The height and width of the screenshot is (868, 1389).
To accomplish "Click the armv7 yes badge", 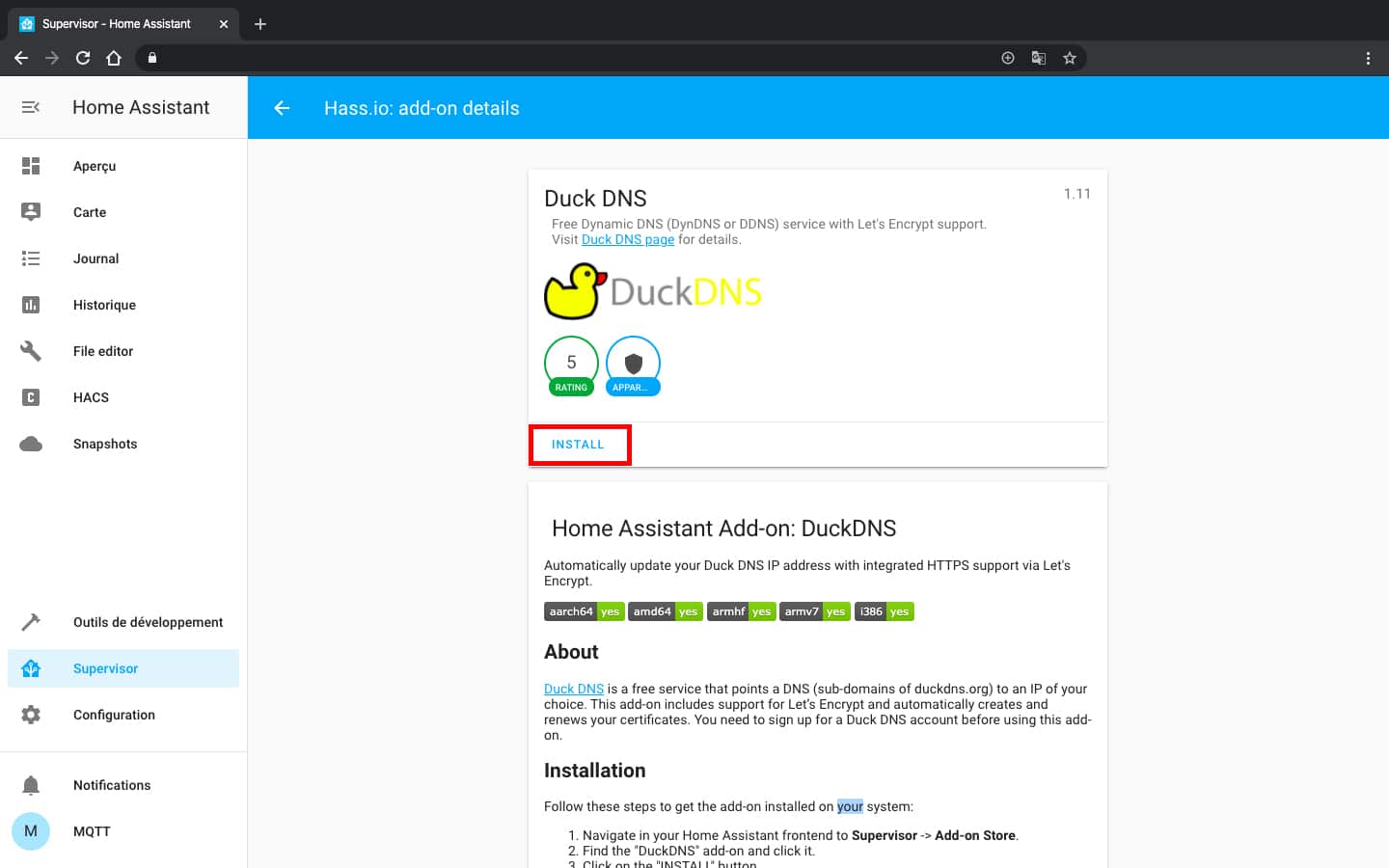I will coord(815,611).
